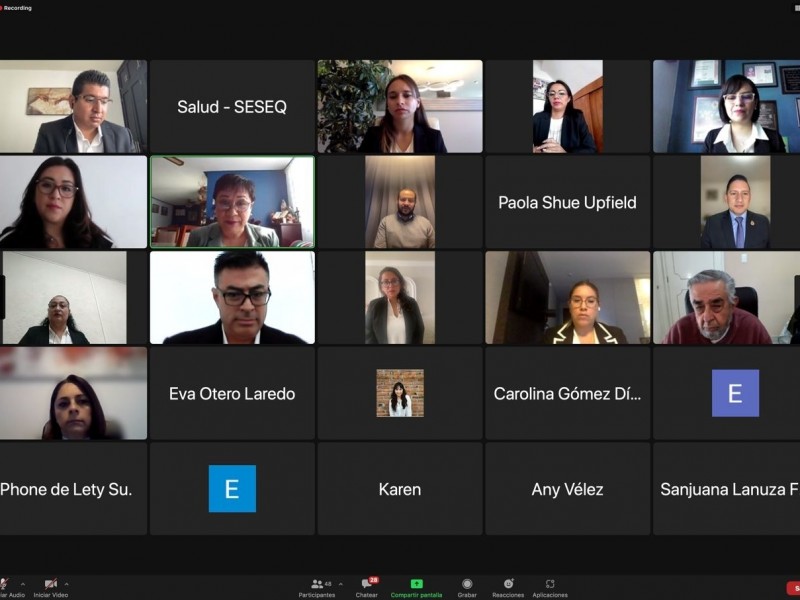This screenshot has width=800, height=600.
Task: Click the red chat badge showing 28
Action: click(373, 580)
